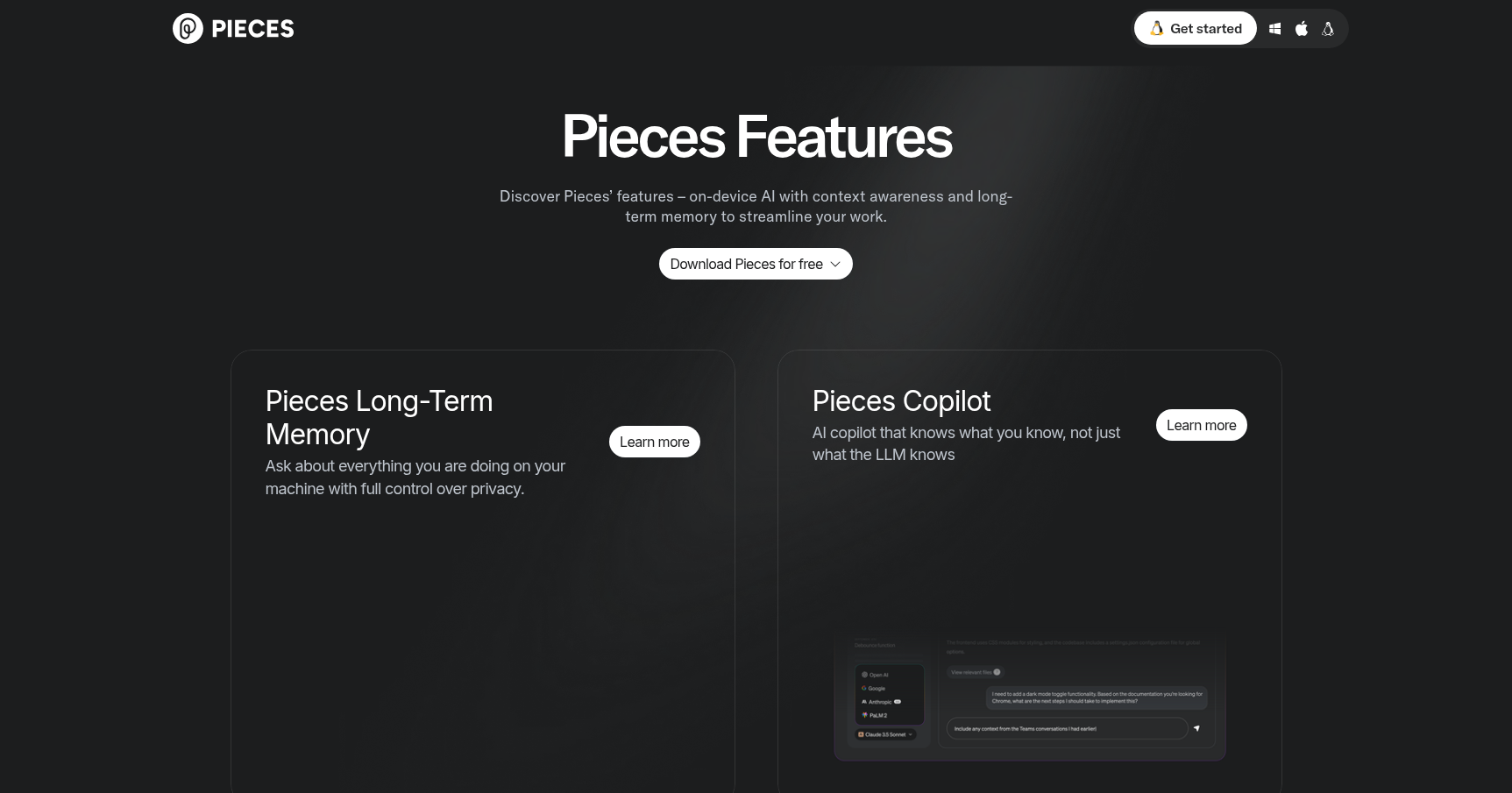Click the OpenAI provider icon in the model list

tap(865, 675)
